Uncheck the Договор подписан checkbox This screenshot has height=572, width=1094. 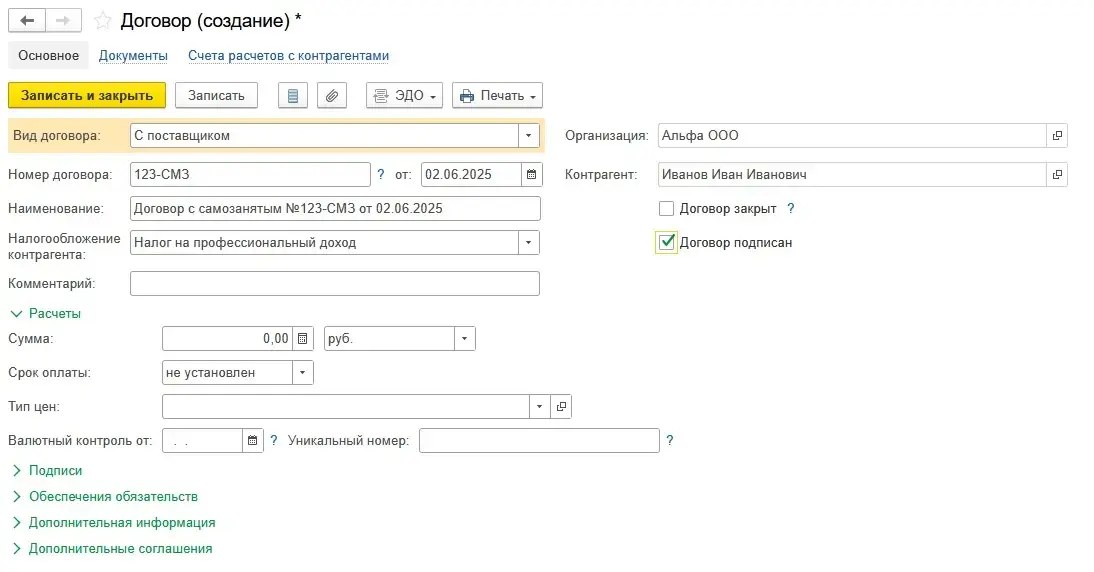[x=667, y=242]
